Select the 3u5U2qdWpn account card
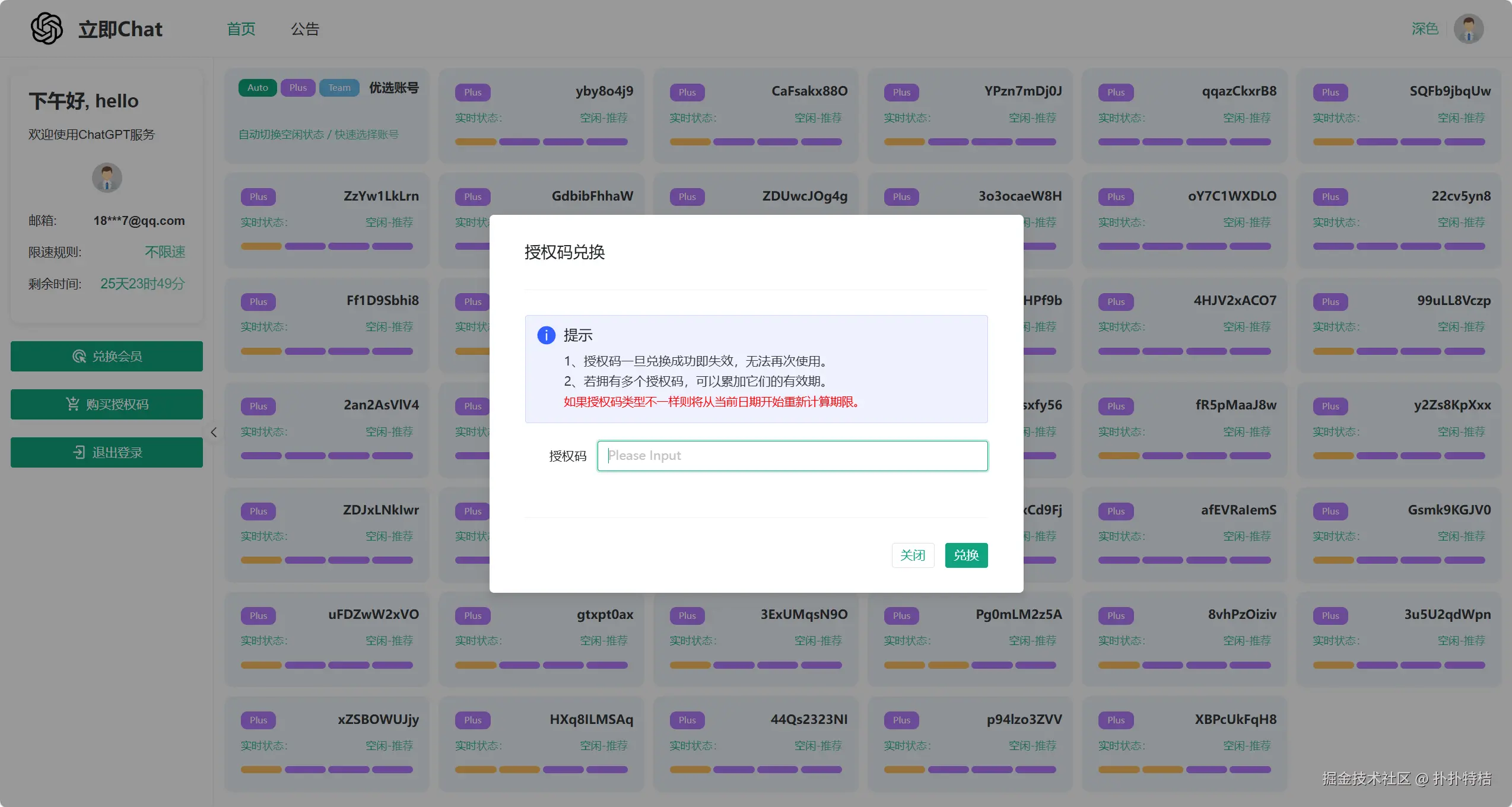Screen dimensions: 1512x807 point(1399,639)
